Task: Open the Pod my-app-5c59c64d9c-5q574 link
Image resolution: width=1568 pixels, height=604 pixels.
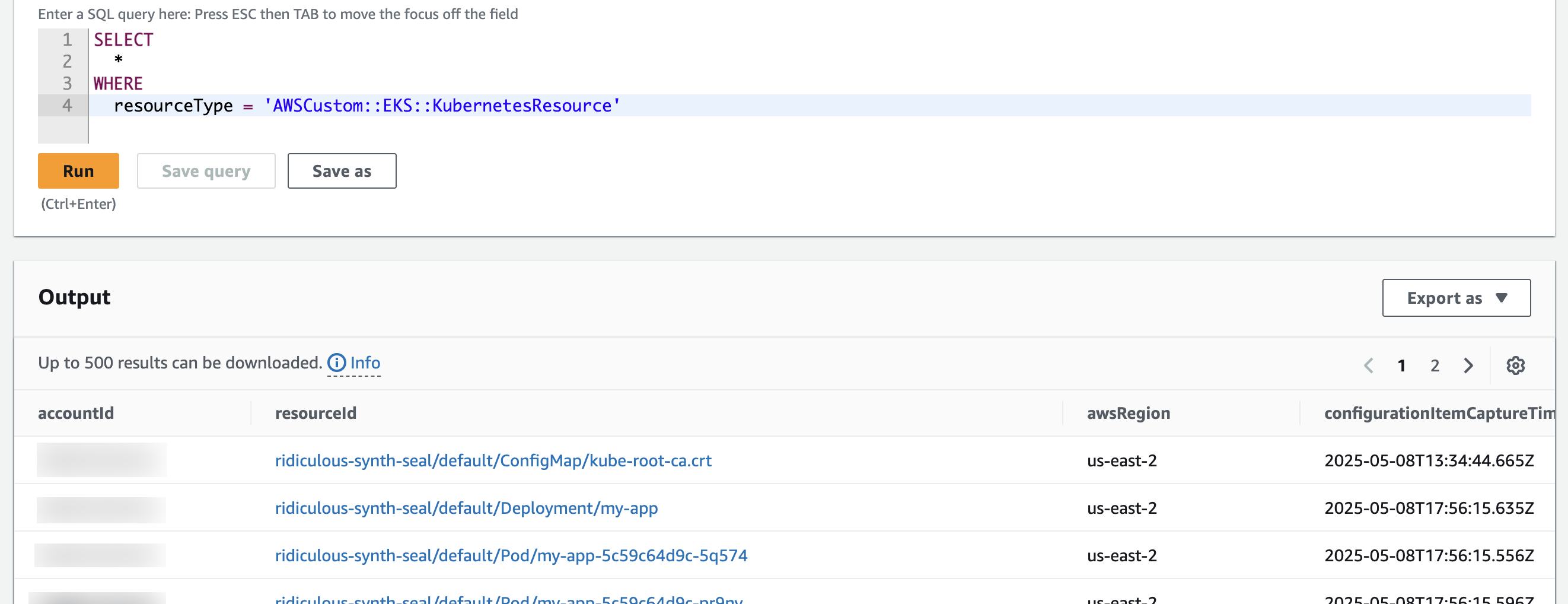Action: tap(511, 555)
